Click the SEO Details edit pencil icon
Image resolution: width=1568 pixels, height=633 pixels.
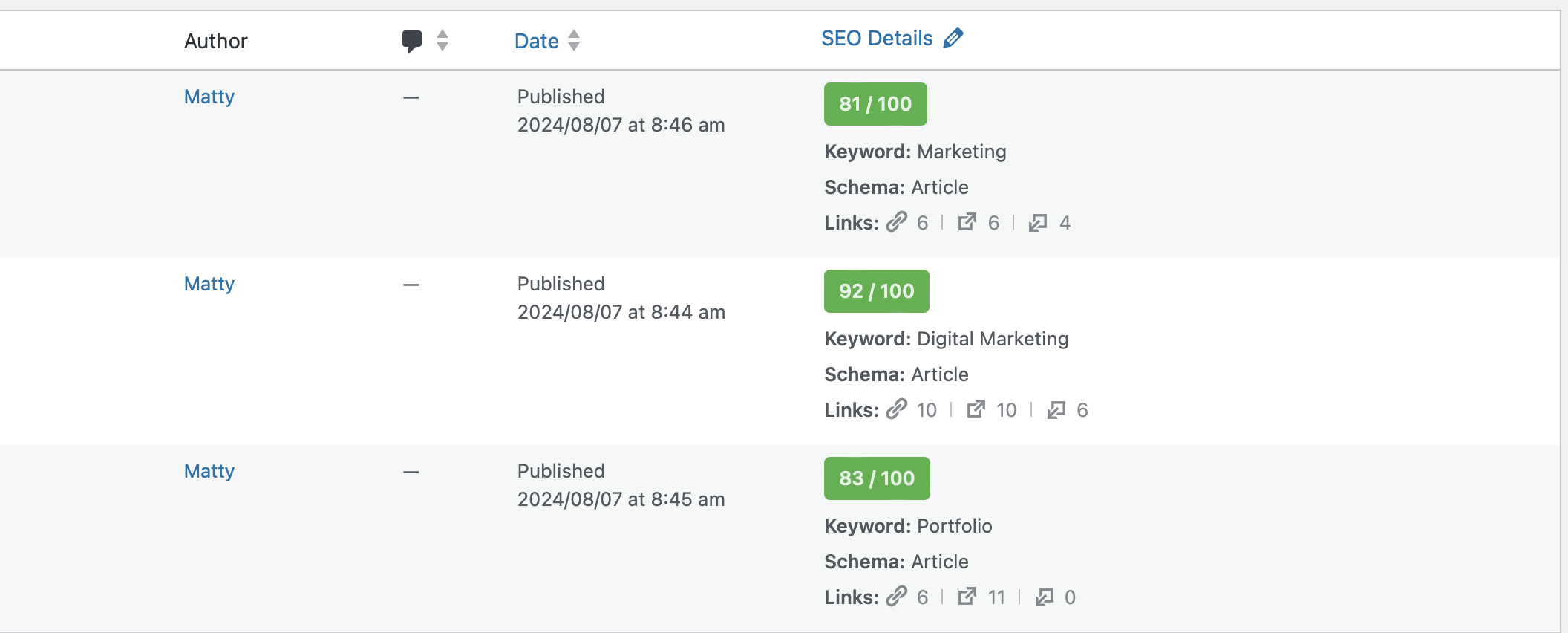point(953,38)
